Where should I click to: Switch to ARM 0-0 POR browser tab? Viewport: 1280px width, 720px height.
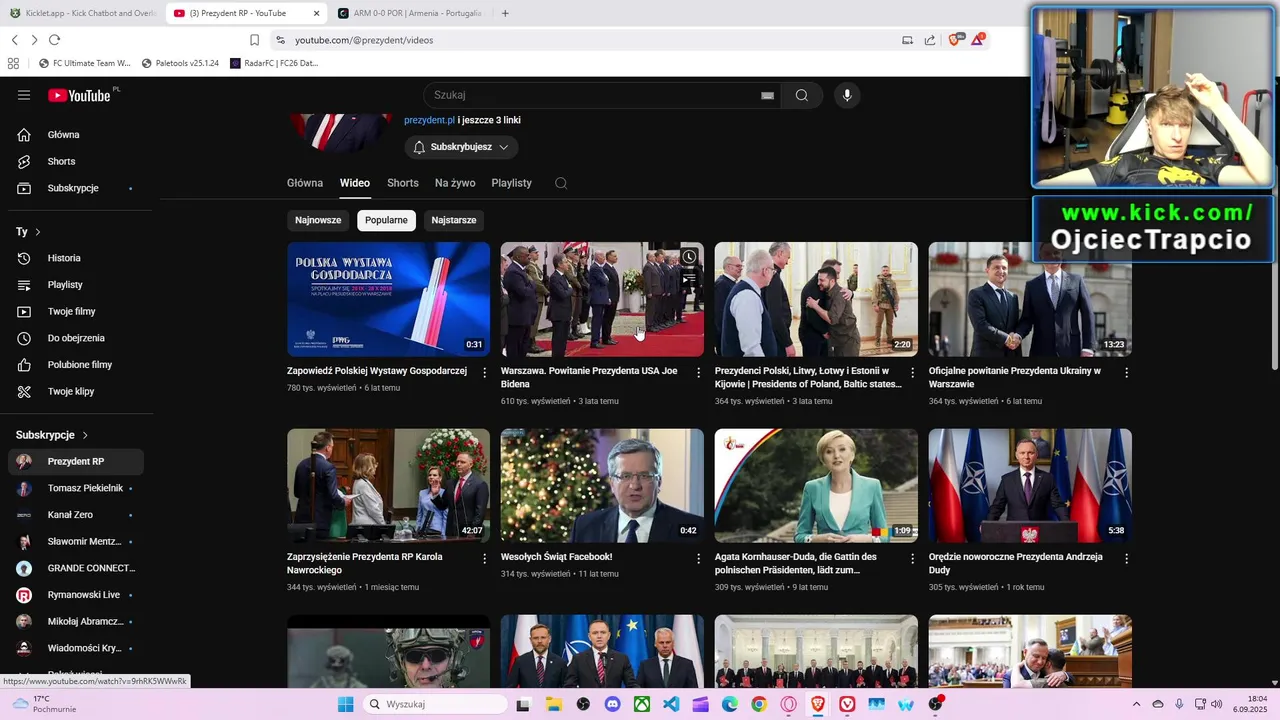coord(410,13)
